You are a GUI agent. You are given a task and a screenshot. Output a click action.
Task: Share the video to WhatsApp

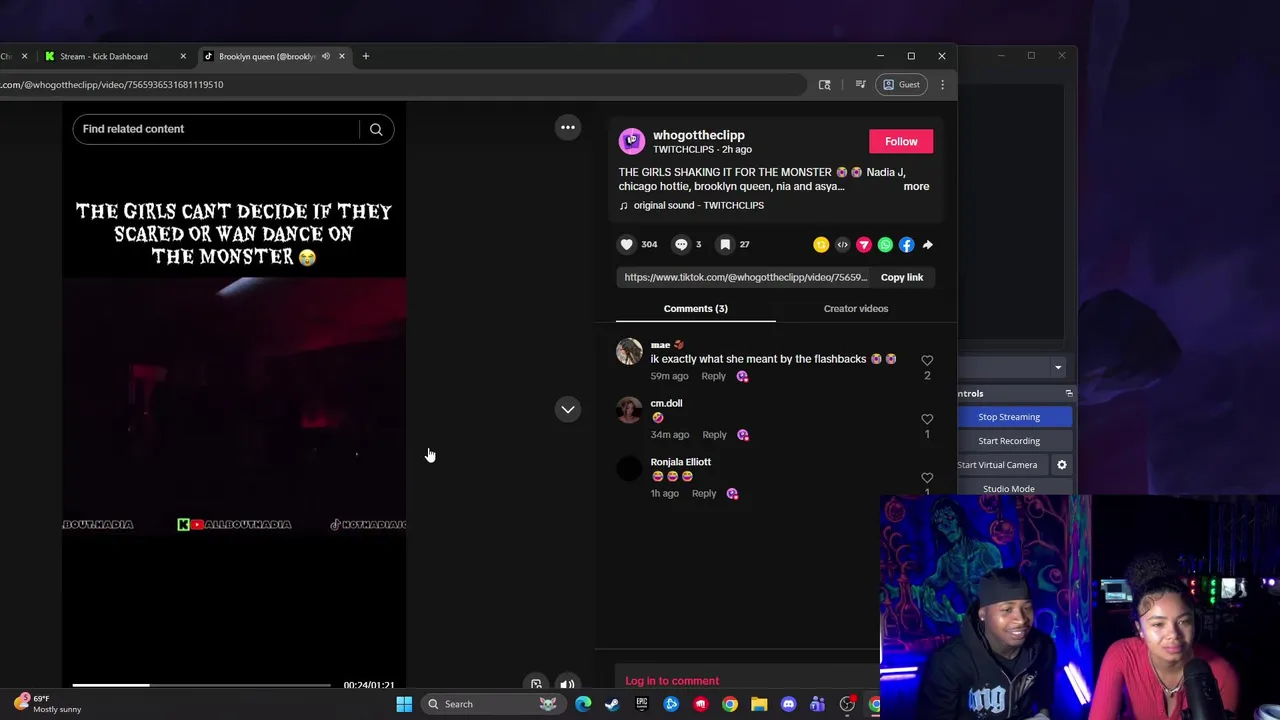coord(885,244)
